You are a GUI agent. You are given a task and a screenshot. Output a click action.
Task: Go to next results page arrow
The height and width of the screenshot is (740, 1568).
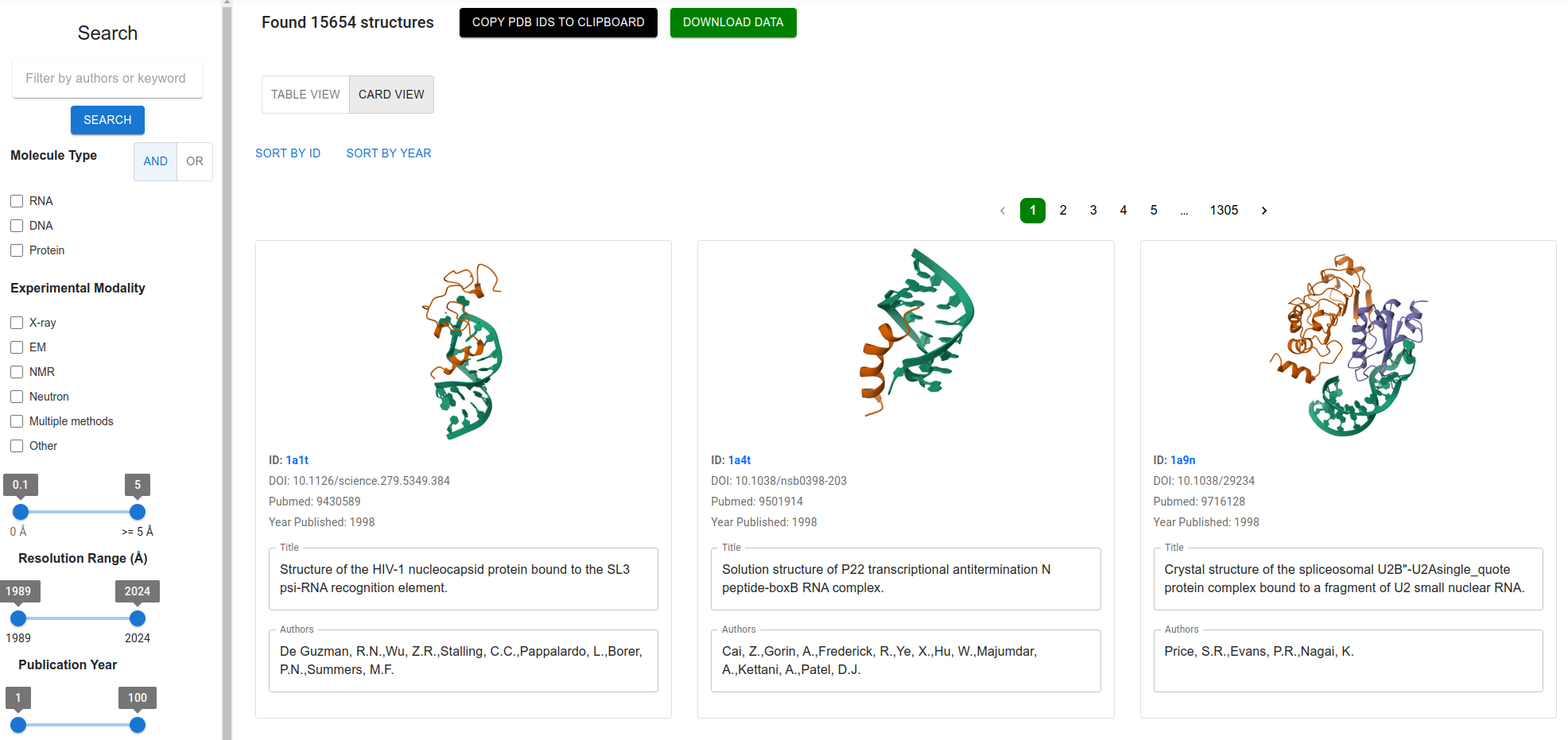tap(1264, 211)
